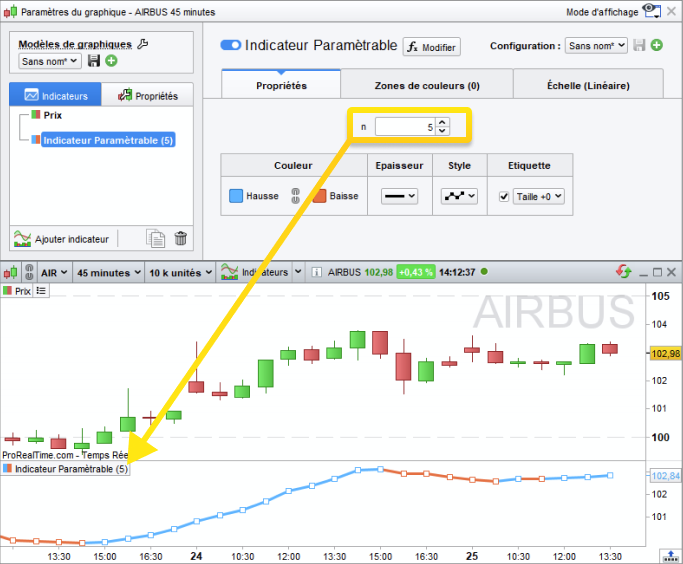This screenshot has width=683, height=564.
Task: Open the 45 minutes timeframe dropdown
Action: tap(108, 273)
